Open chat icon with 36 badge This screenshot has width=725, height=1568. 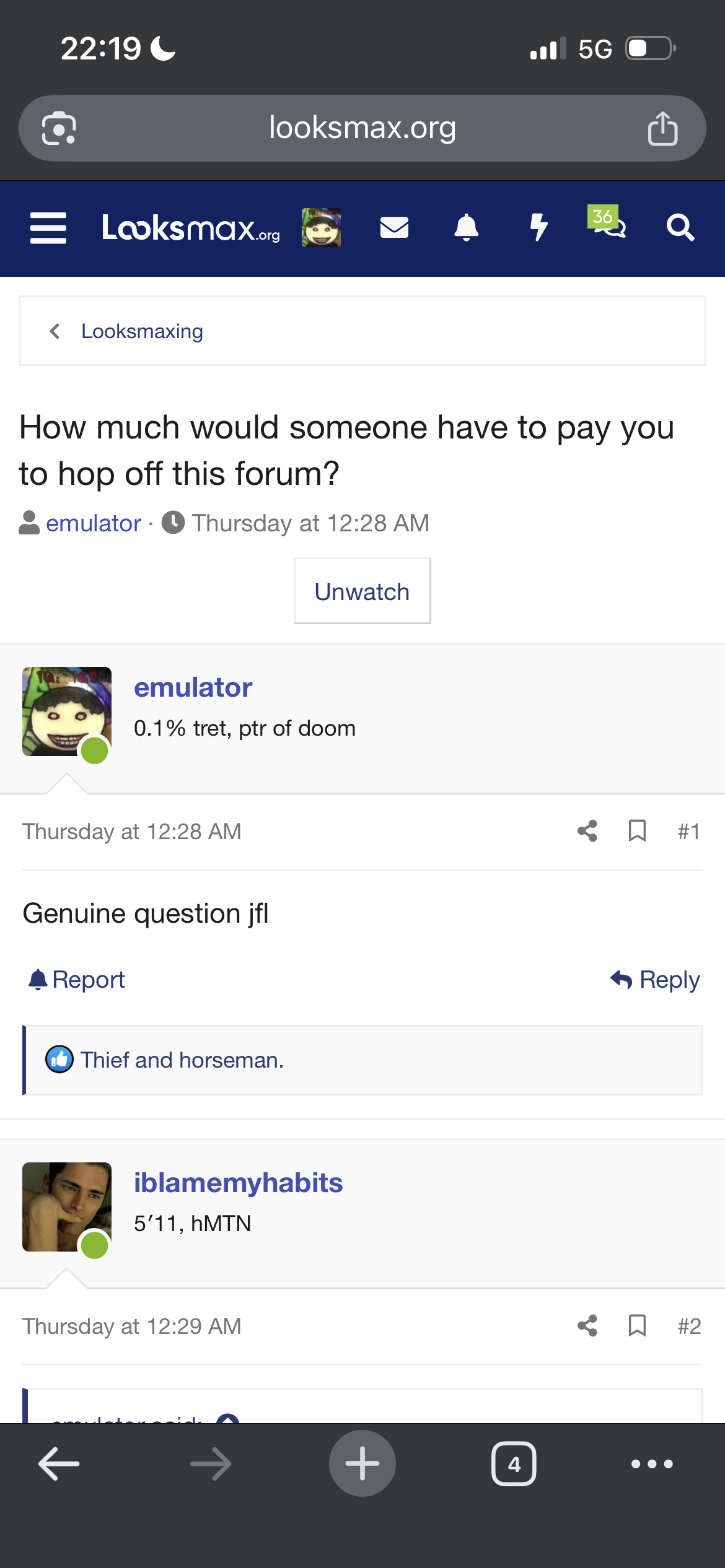click(x=607, y=223)
